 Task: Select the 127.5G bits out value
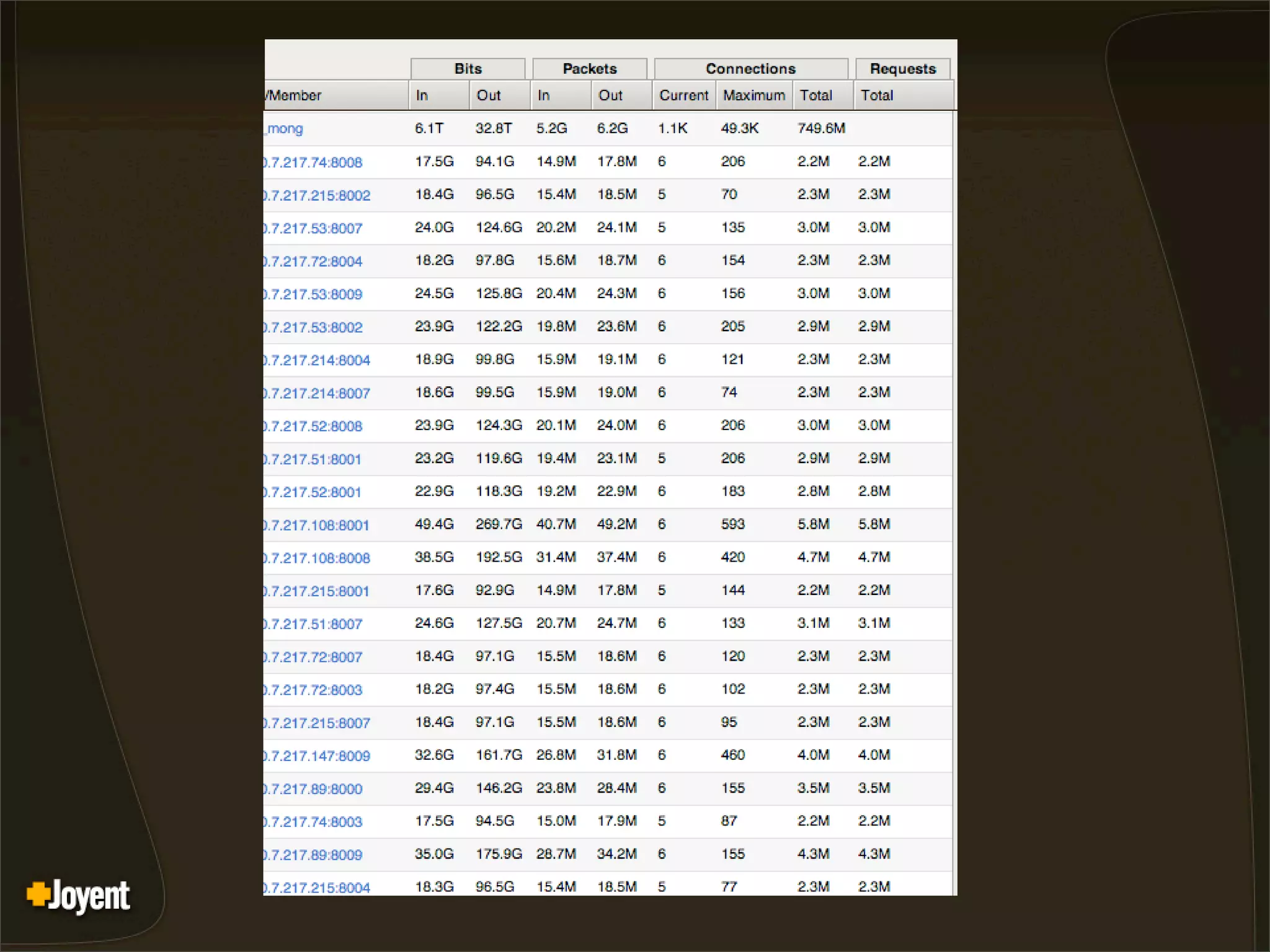[499, 623]
